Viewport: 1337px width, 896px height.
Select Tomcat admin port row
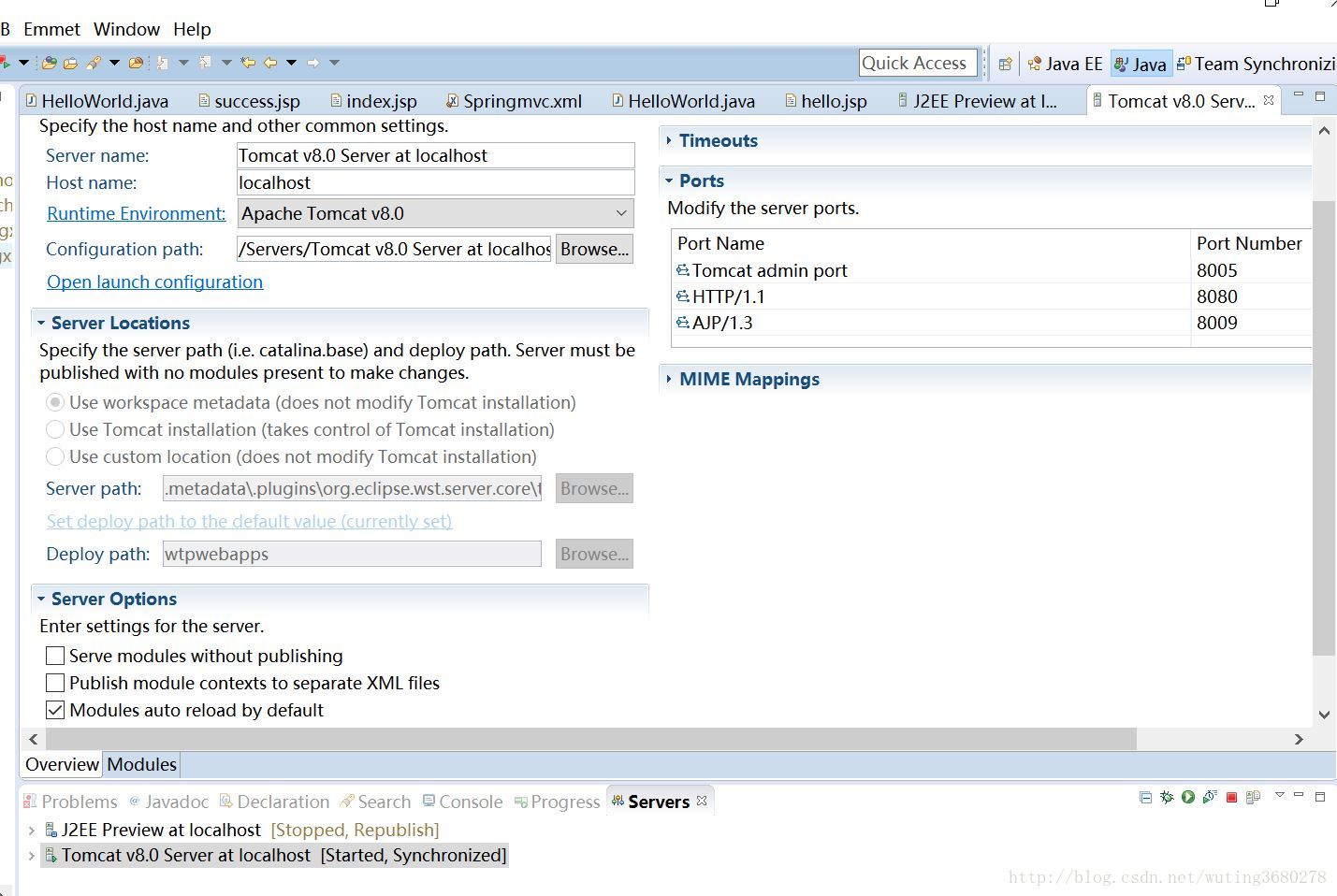tap(990, 270)
